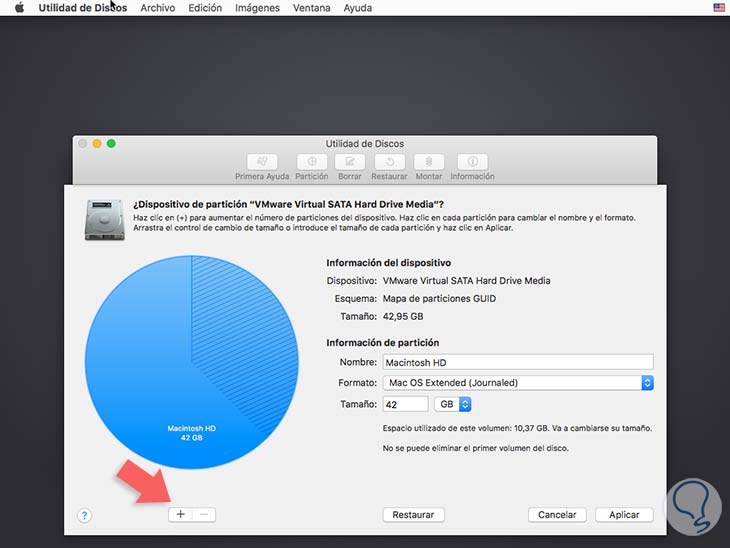Screen dimensions: 730x548
Task: Open the Formato dropdown
Action: 518,383
